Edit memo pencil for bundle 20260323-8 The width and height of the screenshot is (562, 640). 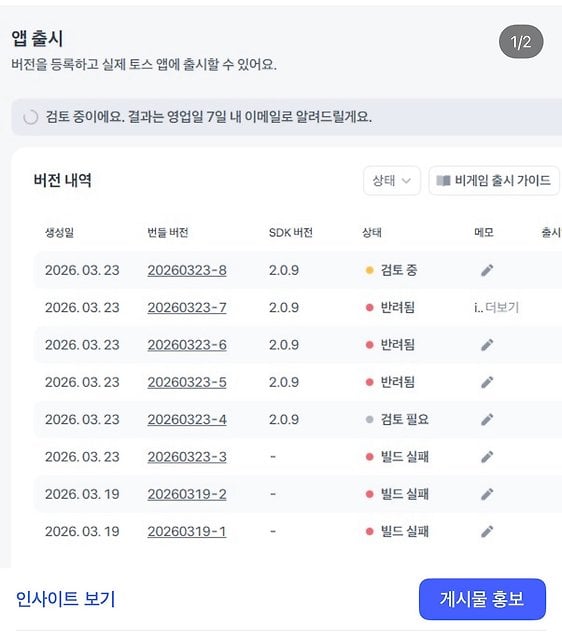[487, 270]
